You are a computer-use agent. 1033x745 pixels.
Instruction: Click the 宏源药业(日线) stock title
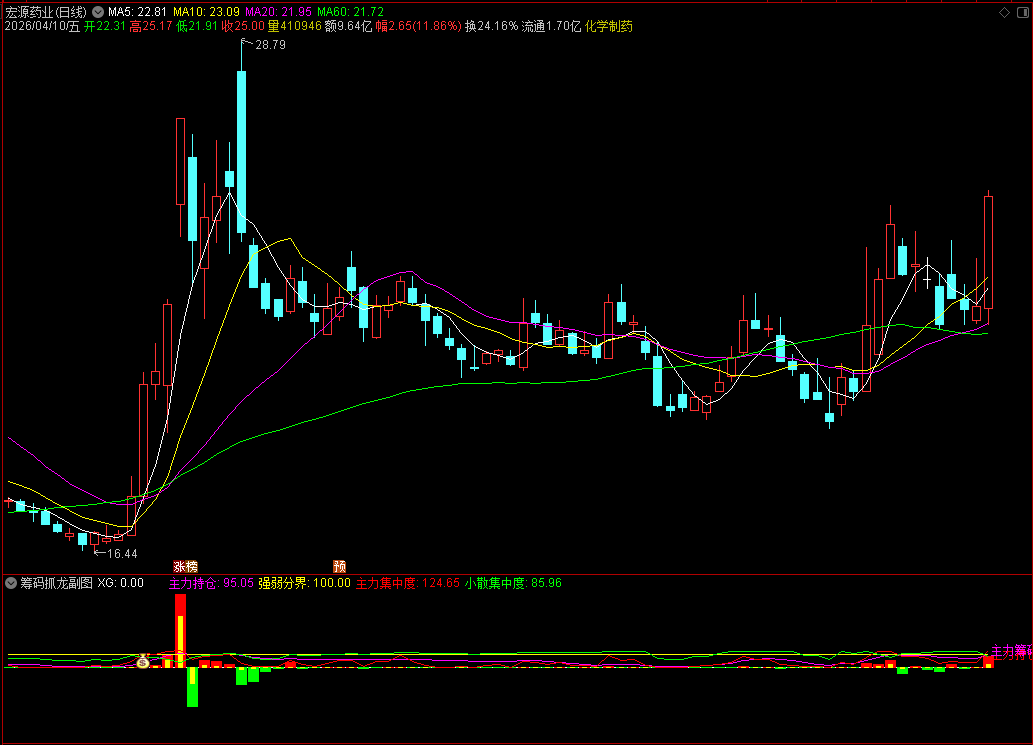pyautogui.click(x=45, y=12)
